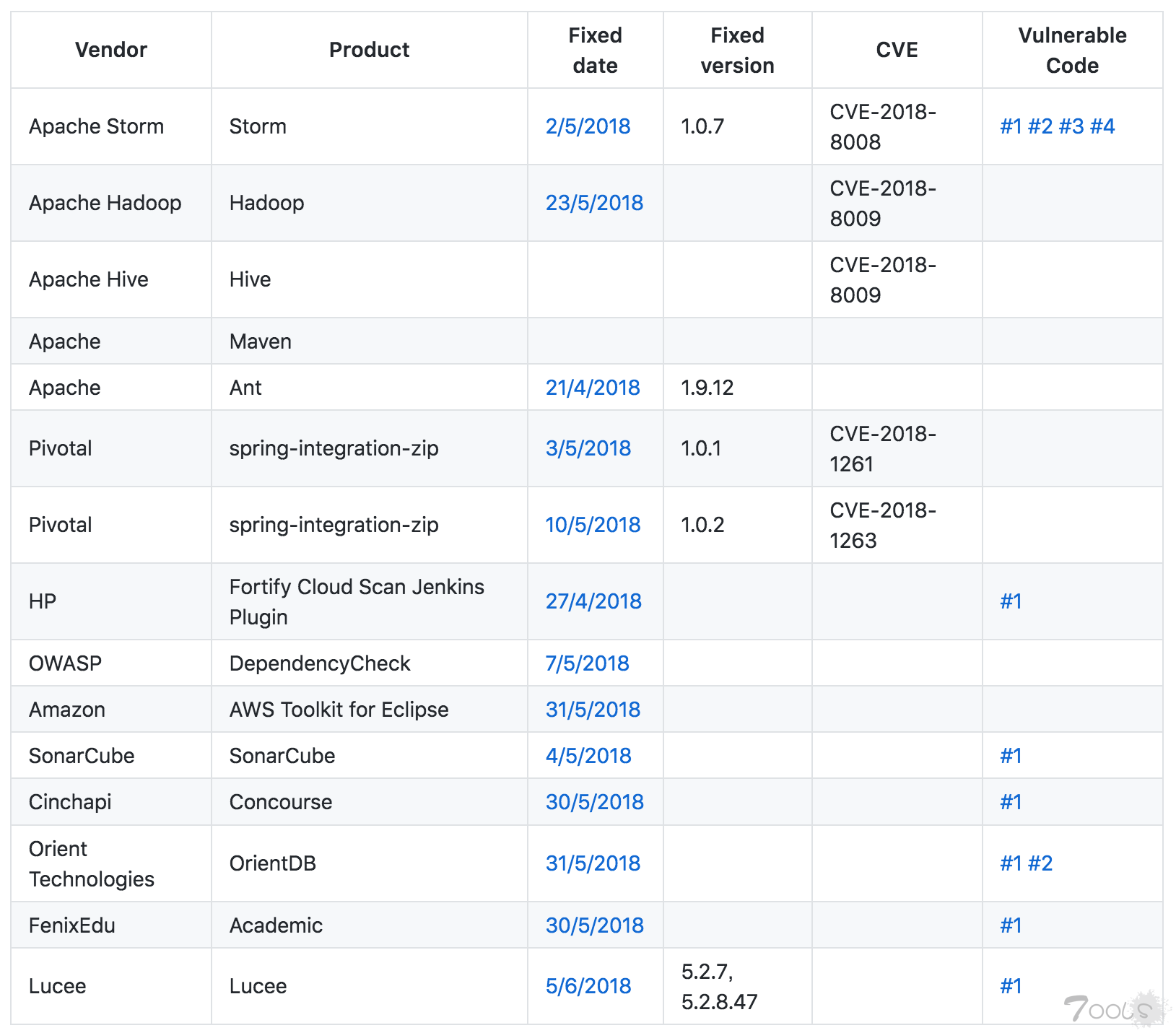Open the OrientDB fixed date link
The height and width of the screenshot is (1033, 1176).
[x=593, y=863]
